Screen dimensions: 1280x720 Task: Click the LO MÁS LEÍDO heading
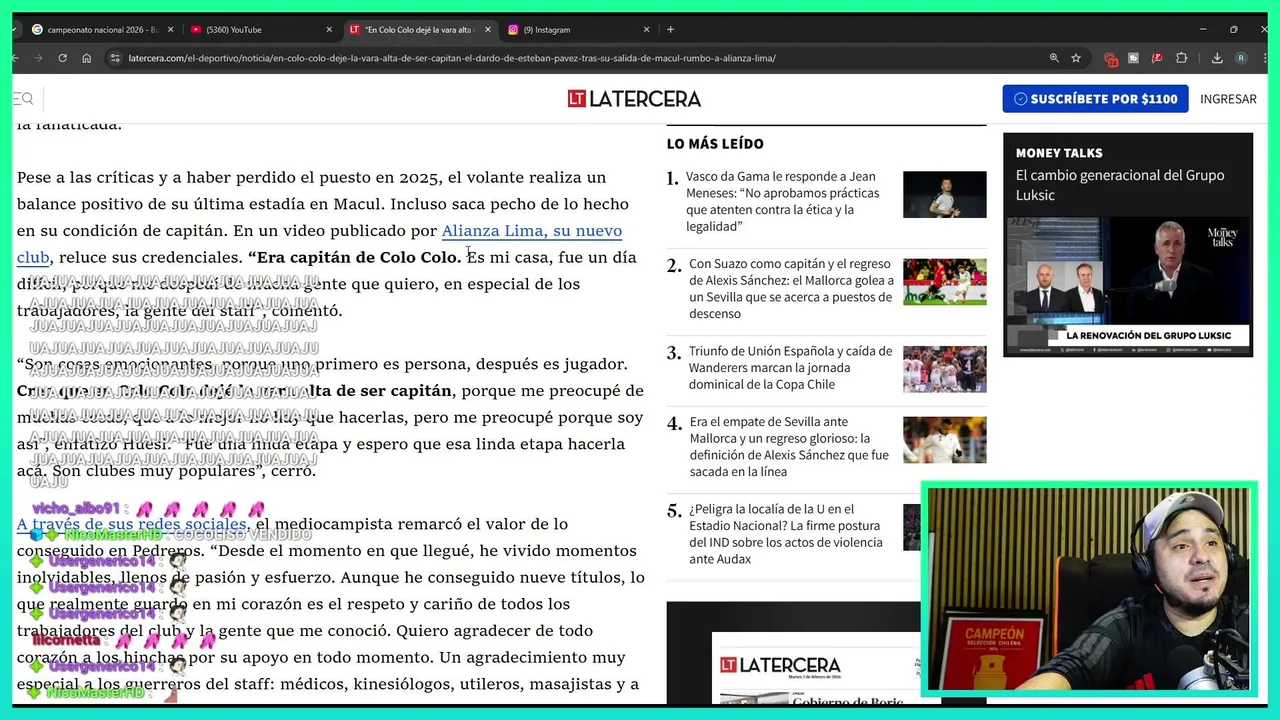pyautogui.click(x=715, y=144)
